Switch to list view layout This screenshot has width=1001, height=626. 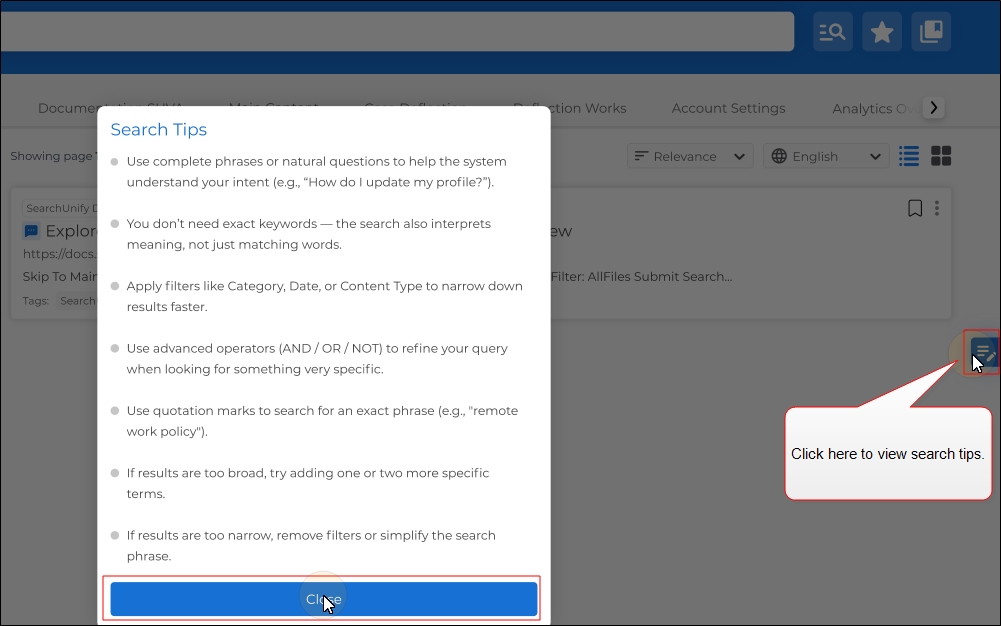(908, 156)
